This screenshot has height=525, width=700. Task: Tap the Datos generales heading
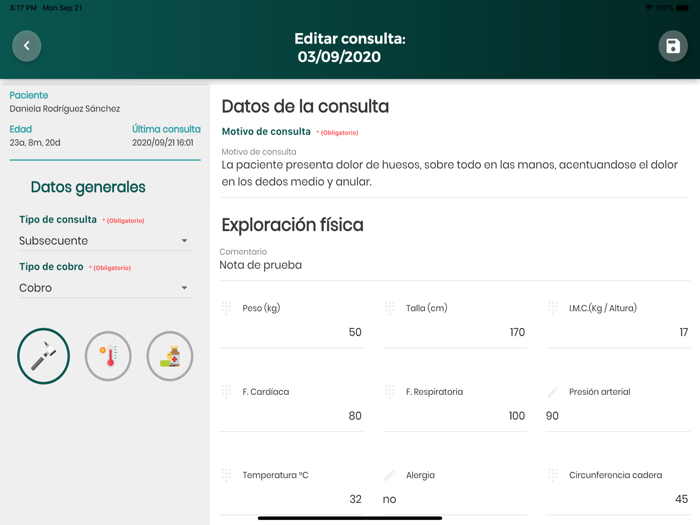[x=88, y=187]
